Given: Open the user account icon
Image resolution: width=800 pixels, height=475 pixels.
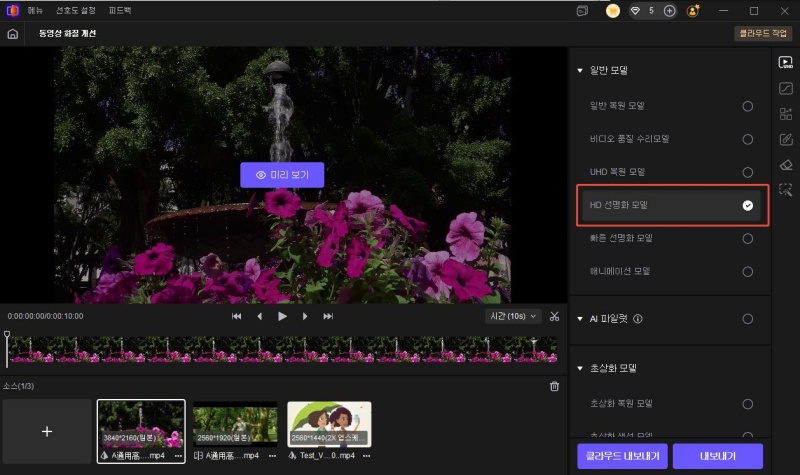Looking at the screenshot, I should click(x=694, y=11).
